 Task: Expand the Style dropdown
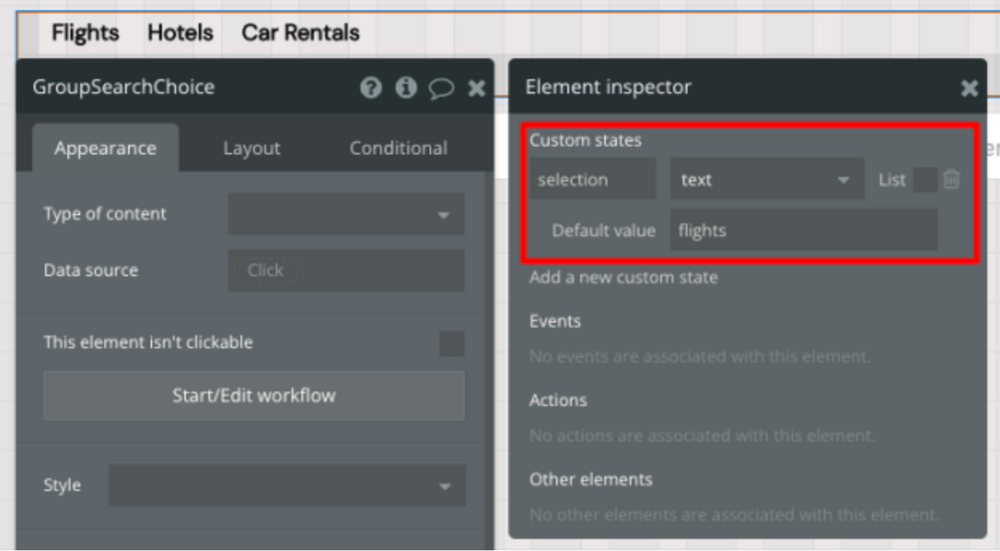286,486
